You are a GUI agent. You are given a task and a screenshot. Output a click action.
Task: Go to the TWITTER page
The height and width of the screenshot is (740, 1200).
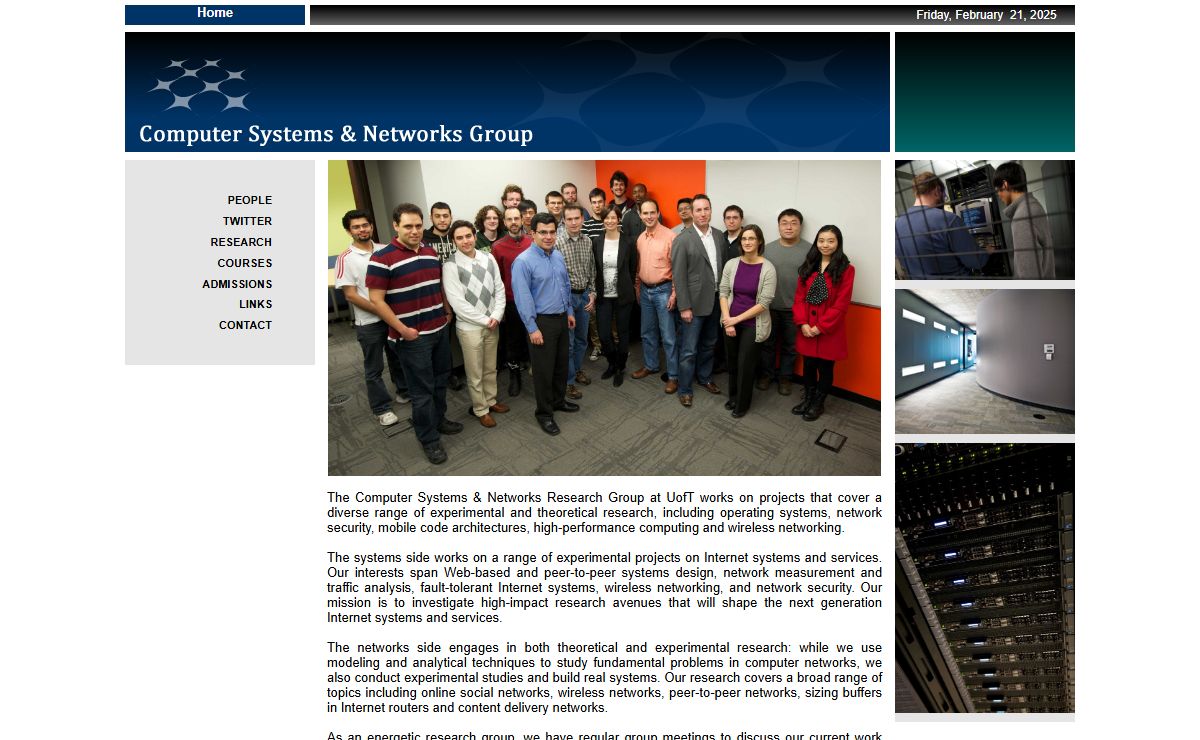point(247,221)
